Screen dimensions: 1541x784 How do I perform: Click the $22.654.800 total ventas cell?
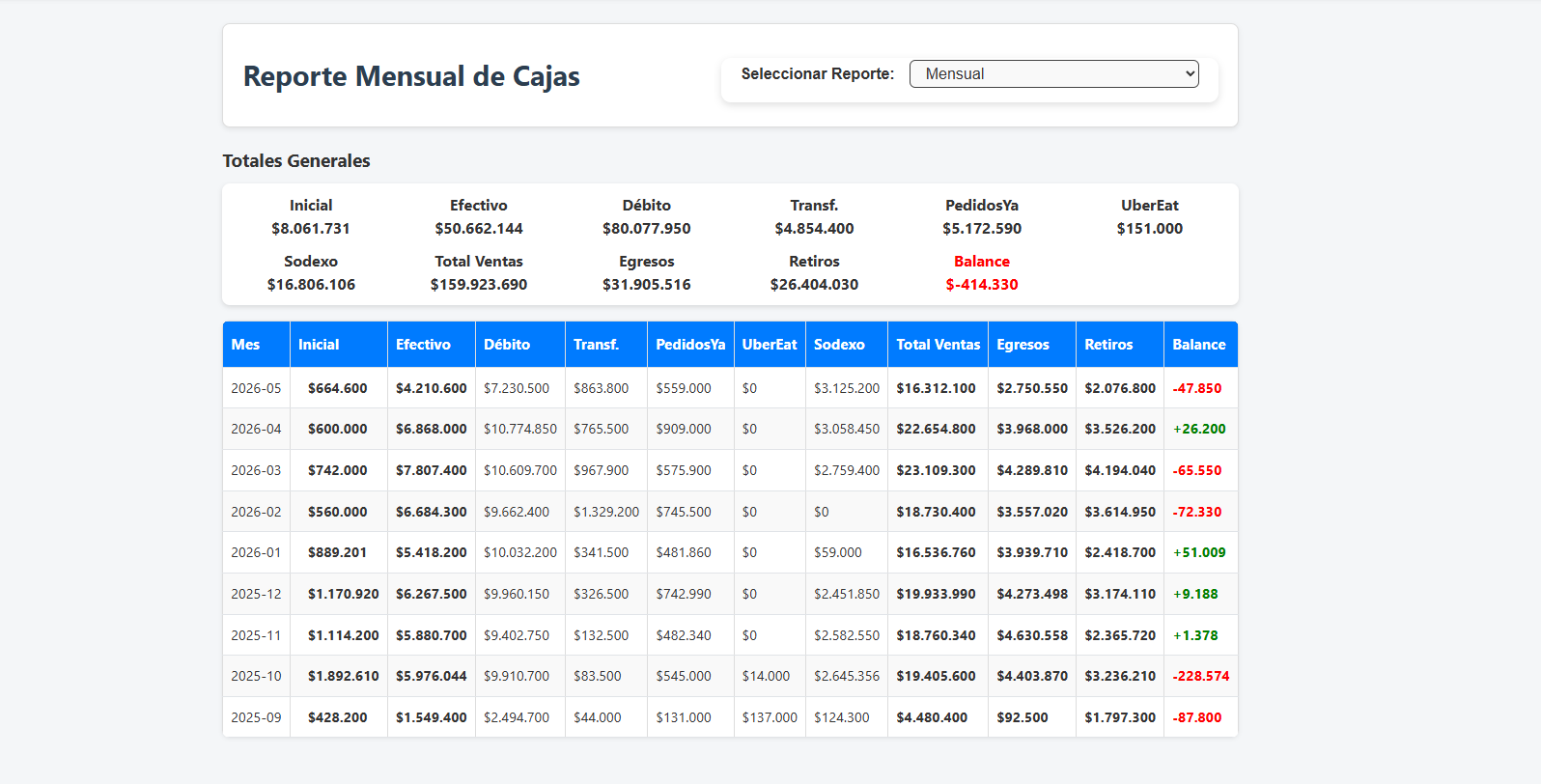936,429
